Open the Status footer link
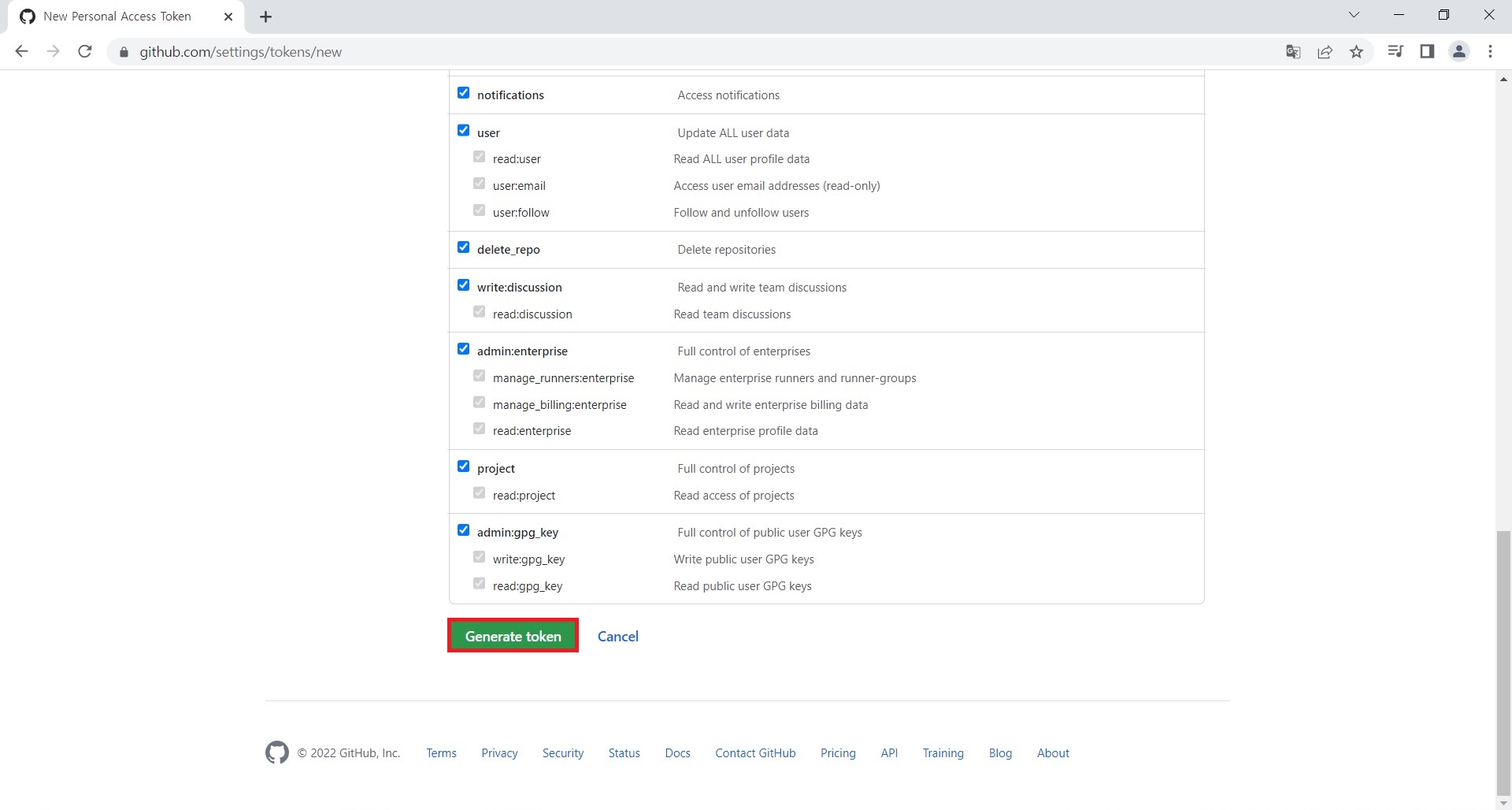The image size is (1512, 810). 624,753
